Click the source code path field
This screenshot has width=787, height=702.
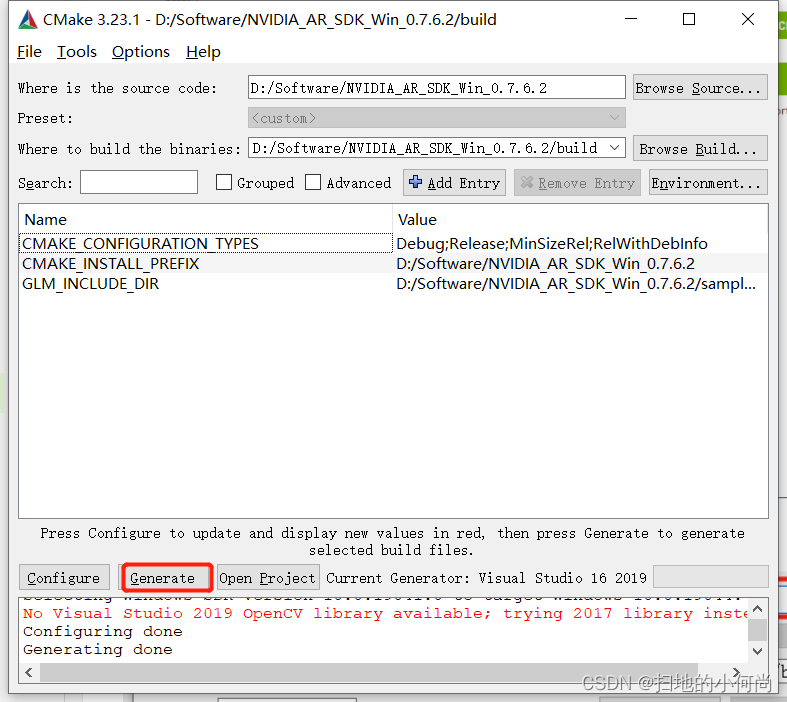(436, 88)
